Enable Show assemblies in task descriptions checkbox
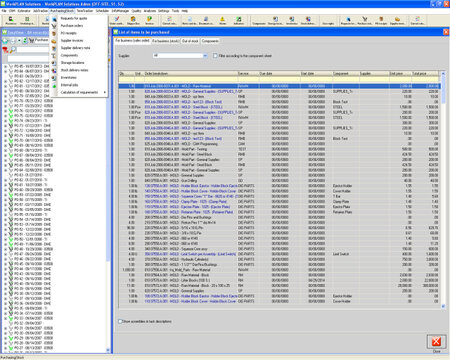This screenshot has width=450, height=360. 120,321
